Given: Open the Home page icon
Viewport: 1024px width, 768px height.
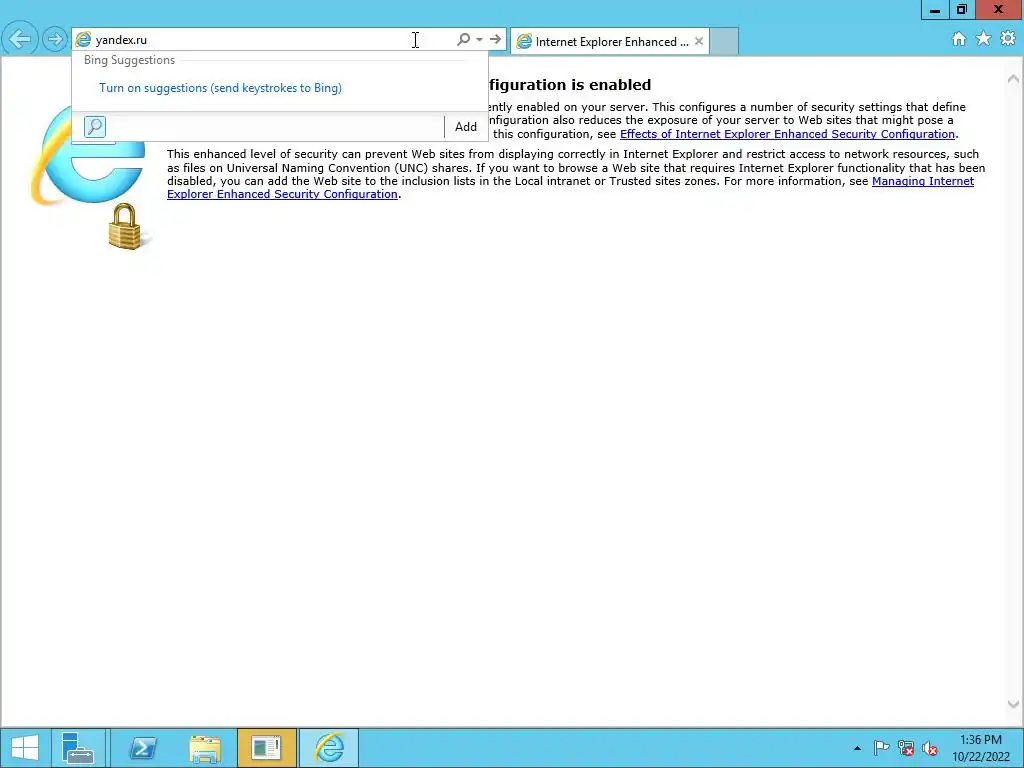Looking at the screenshot, I should [959, 39].
